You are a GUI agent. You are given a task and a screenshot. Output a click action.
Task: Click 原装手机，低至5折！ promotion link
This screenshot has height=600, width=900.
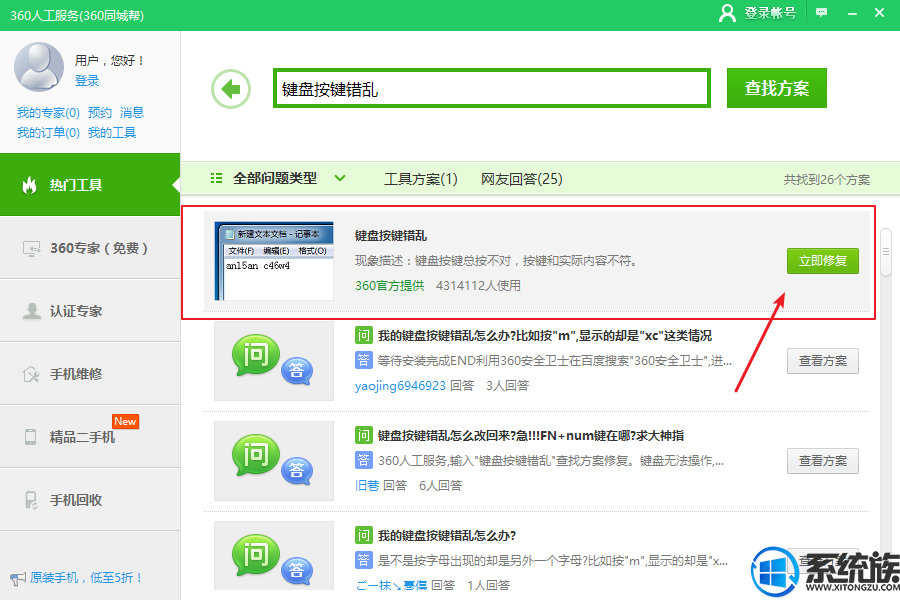[86, 578]
